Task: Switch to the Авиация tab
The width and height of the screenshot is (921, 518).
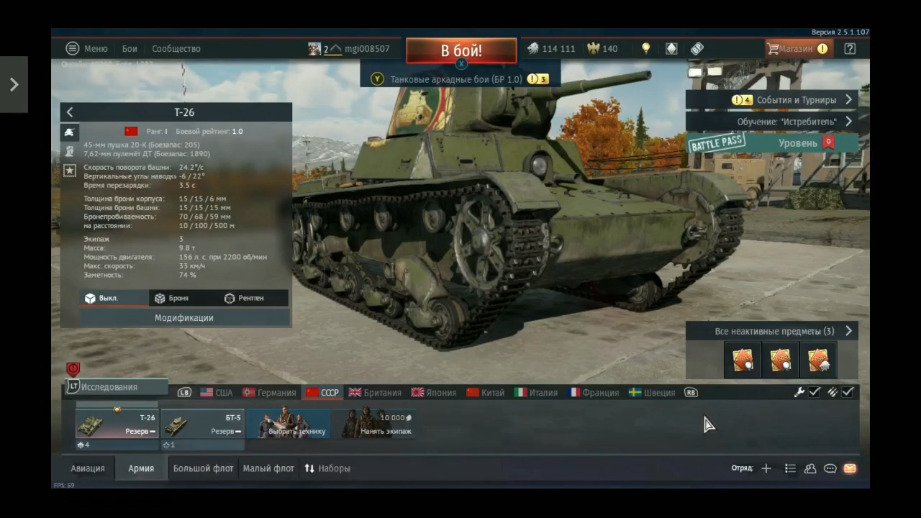Action: [x=87, y=468]
